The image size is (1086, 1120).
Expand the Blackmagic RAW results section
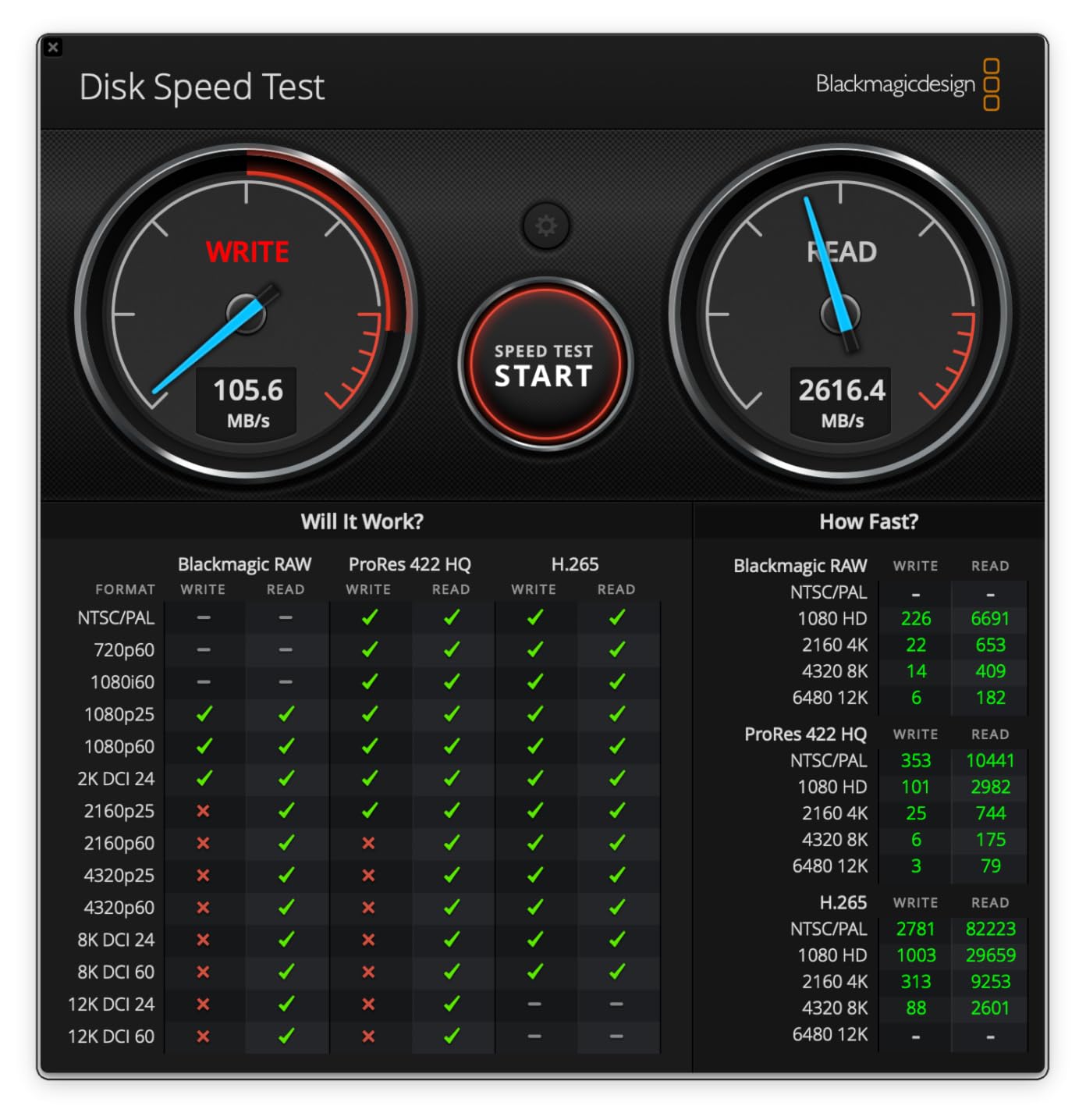click(x=799, y=565)
